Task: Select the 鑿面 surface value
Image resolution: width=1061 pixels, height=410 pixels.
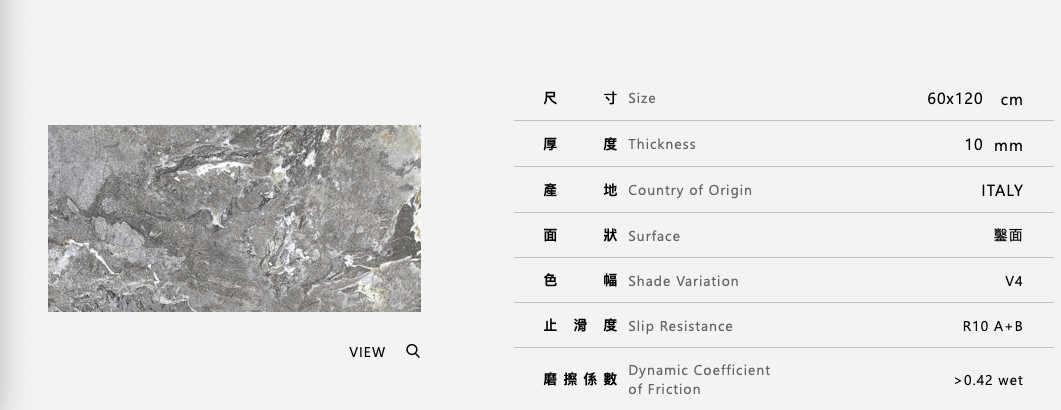Action: [1008, 236]
